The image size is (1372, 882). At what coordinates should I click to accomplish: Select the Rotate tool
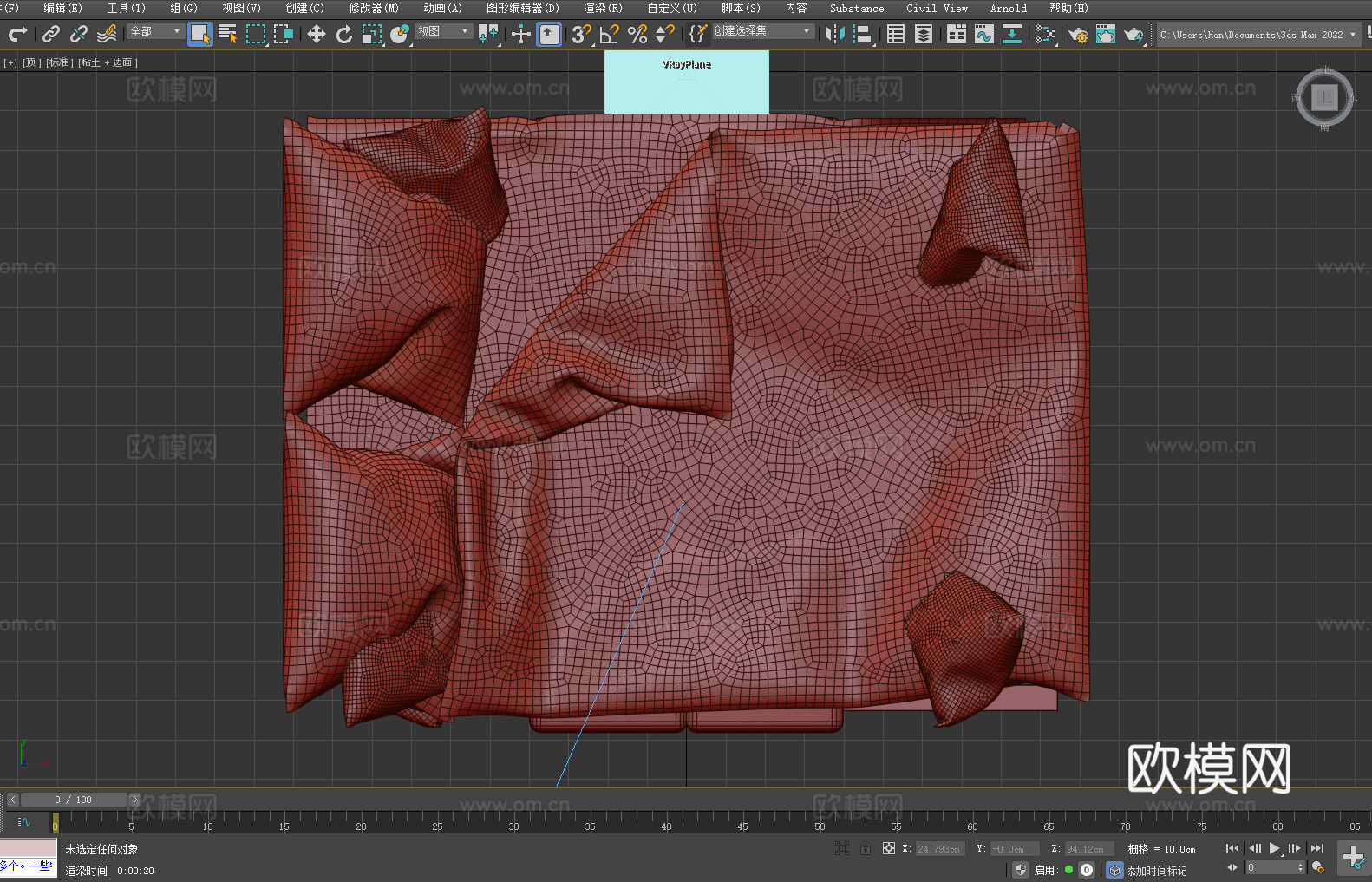pos(343,34)
